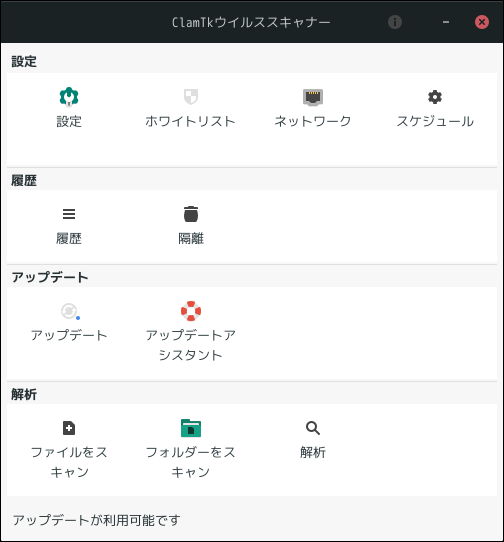Click the ネットワーク label
The width and height of the screenshot is (504, 542).
pos(313,121)
